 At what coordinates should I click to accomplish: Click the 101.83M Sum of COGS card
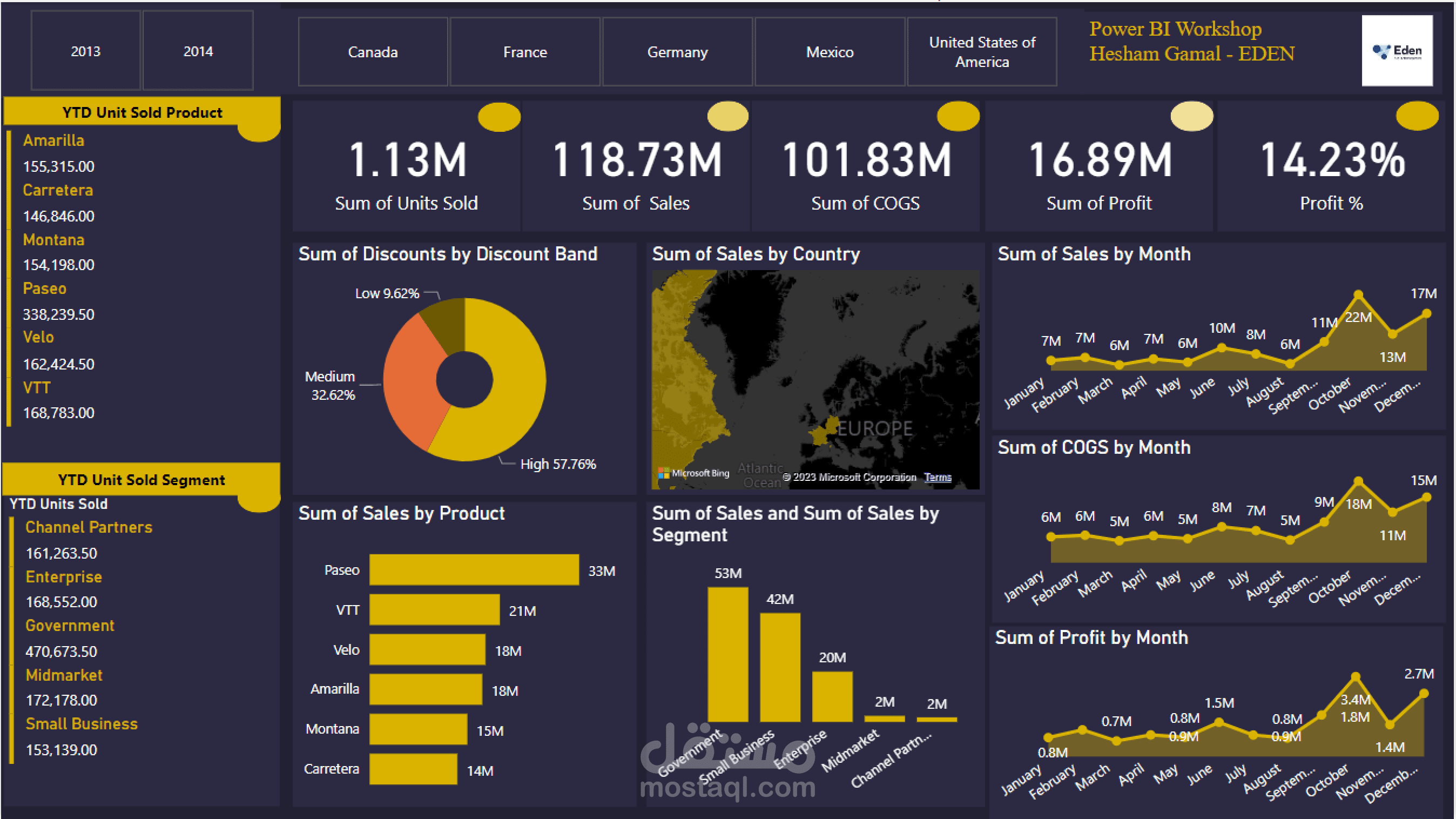[865, 167]
